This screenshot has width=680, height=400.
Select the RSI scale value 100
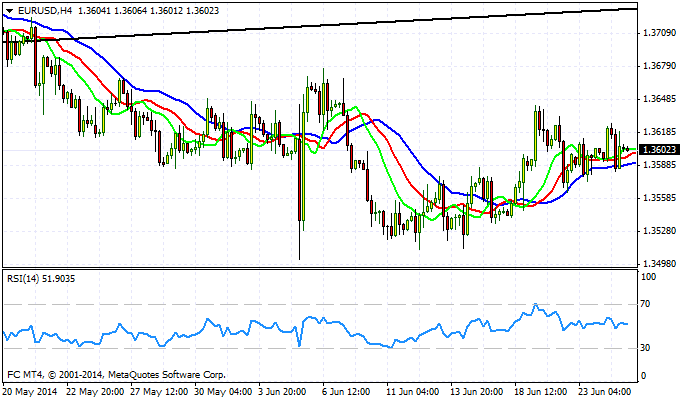[648, 277]
